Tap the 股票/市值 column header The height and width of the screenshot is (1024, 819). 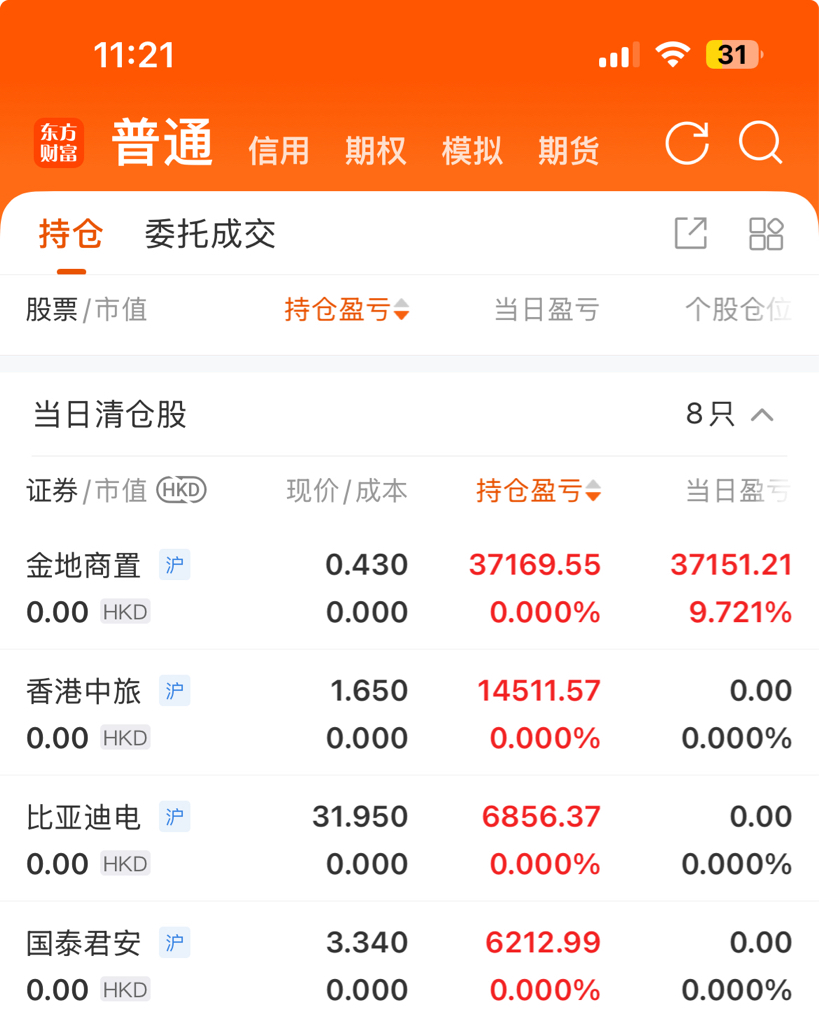pyautogui.click(x=87, y=310)
